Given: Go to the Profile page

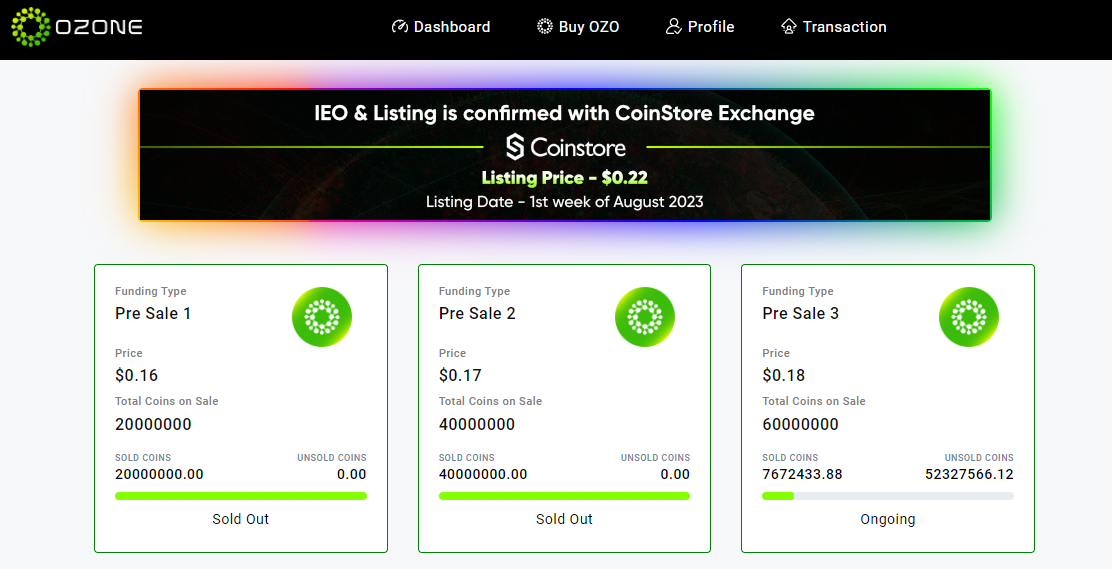Looking at the screenshot, I should [700, 27].
